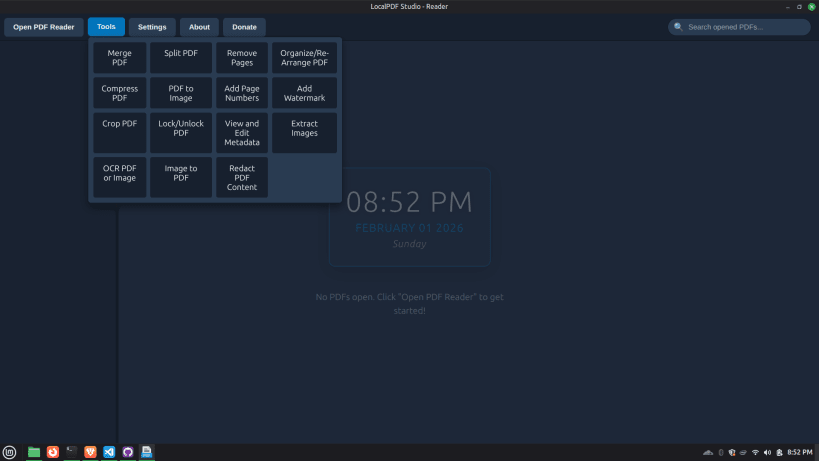
Task: Open Organize/Re-Arrange PDF tool
Action: 304,57
